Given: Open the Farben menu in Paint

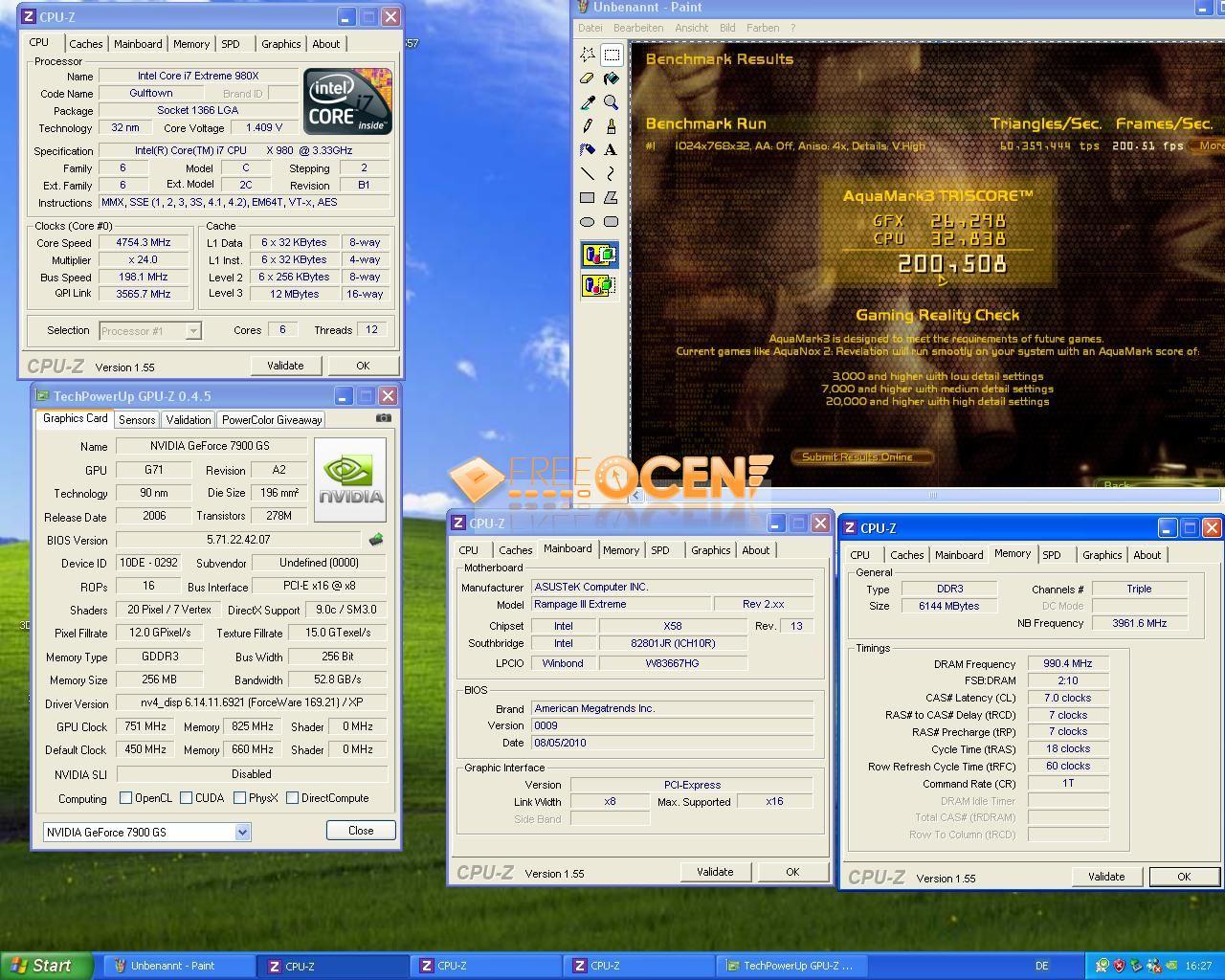Looking at the screenshot, I should (x=763, y=28).
